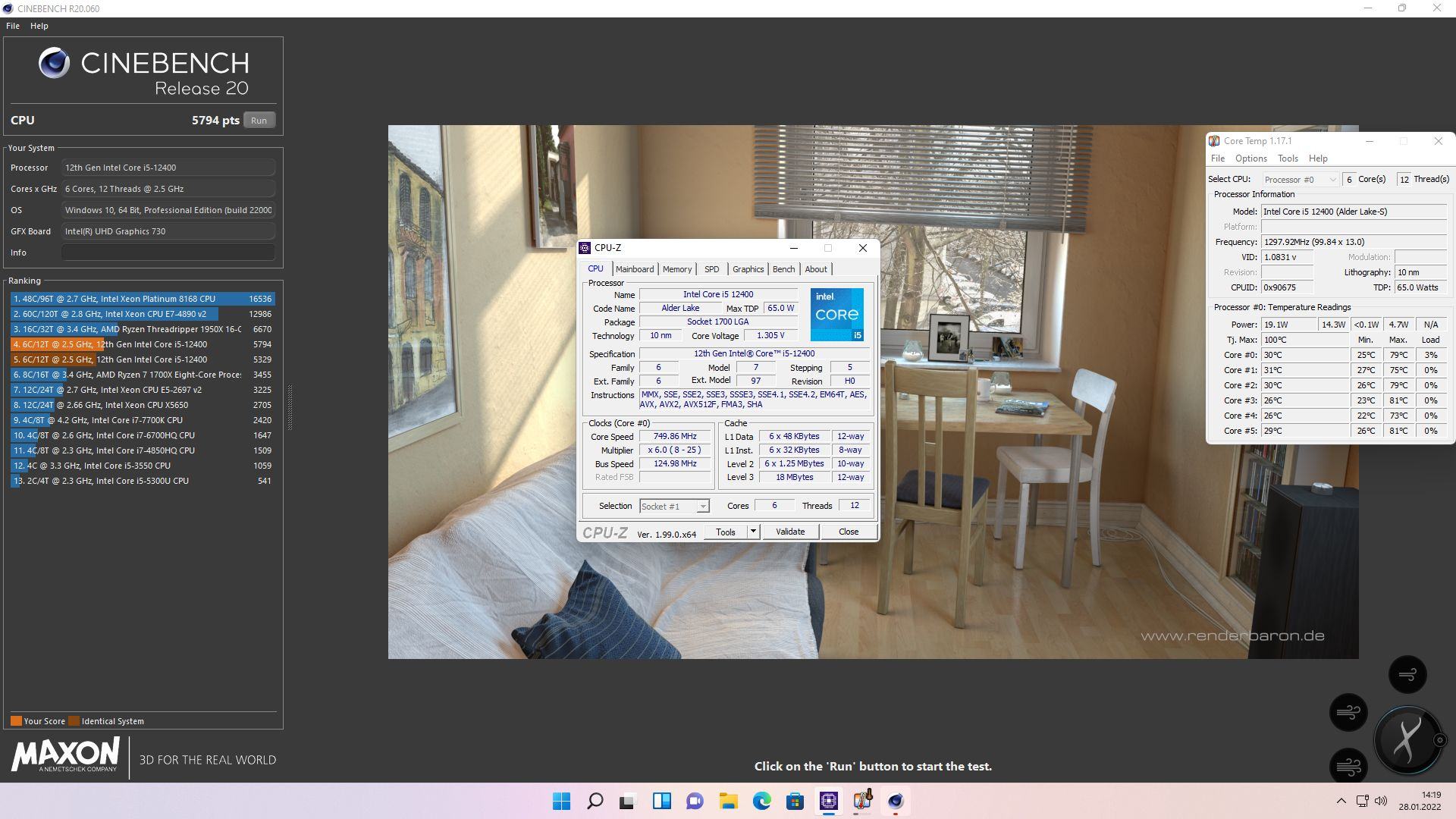This screenshot has width=1456, height=819.
Task: Click CPU-Z Tools button
Action: click(x=725, y=532)
